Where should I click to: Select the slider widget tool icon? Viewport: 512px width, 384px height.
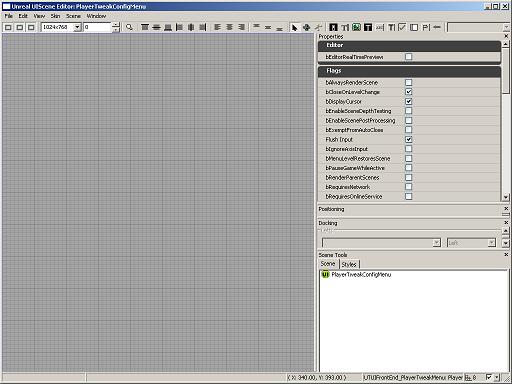pyautogui.click(x=437, y=27)
